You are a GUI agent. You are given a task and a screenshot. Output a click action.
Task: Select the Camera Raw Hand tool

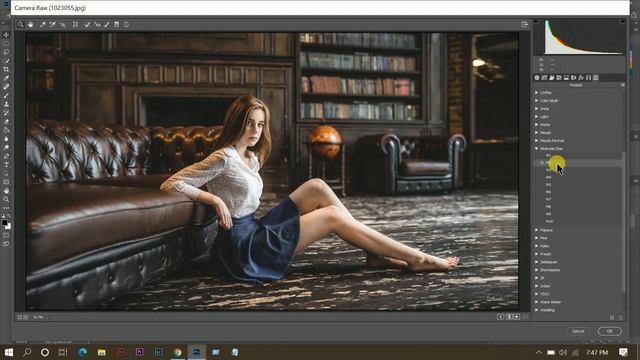tap(31, 24)
